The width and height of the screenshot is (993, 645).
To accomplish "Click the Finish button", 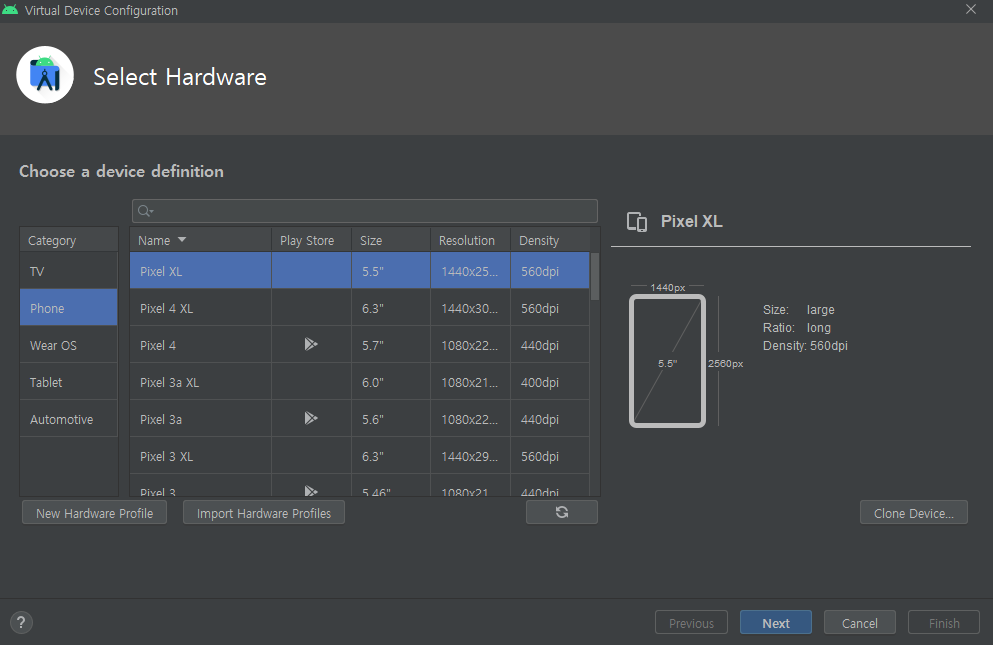I will 944,623.
